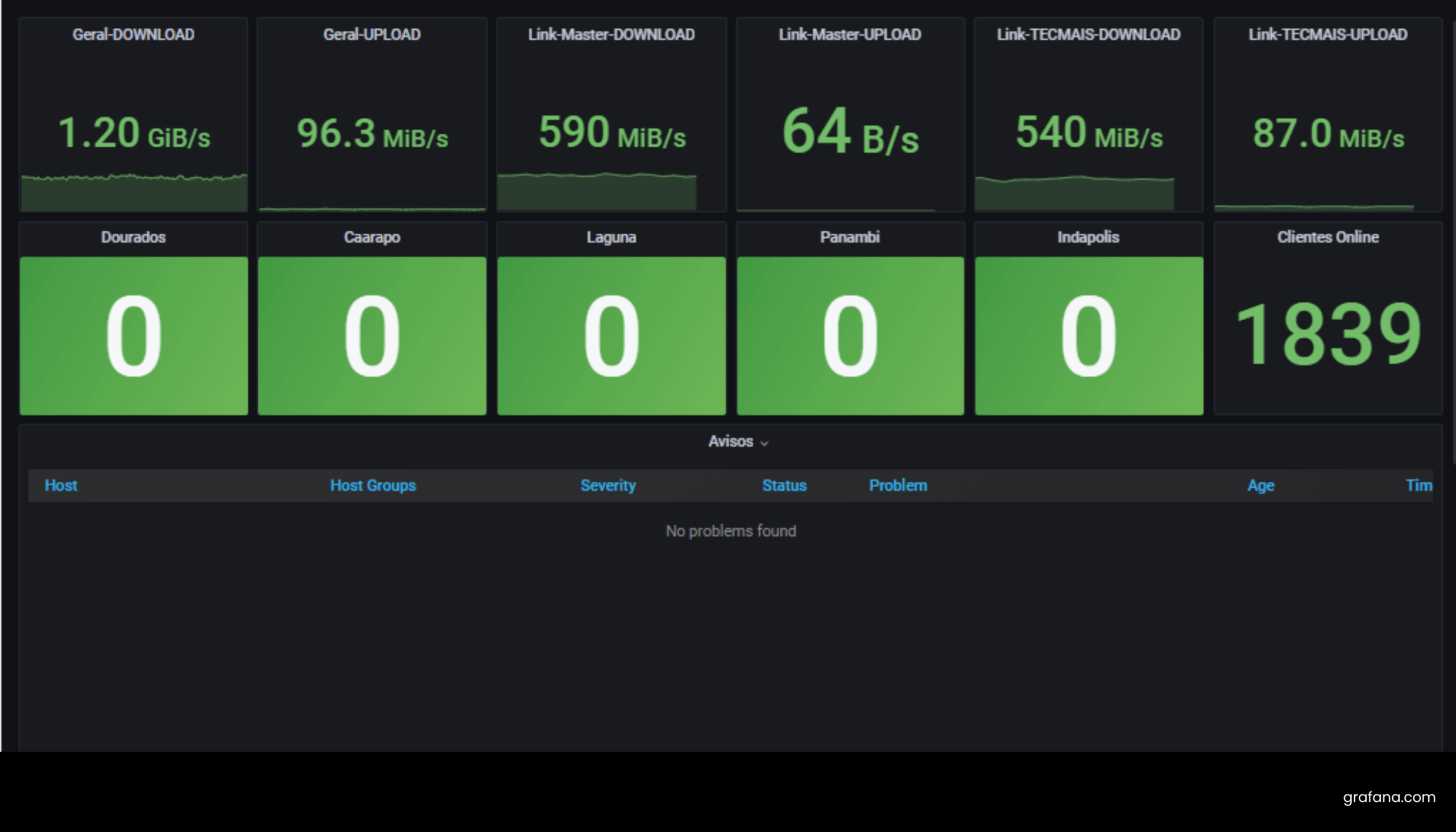This screenshot has width=1456, height=832.
Task: Click the Clientes Online 1839 value
Action: pos(1327,334)
